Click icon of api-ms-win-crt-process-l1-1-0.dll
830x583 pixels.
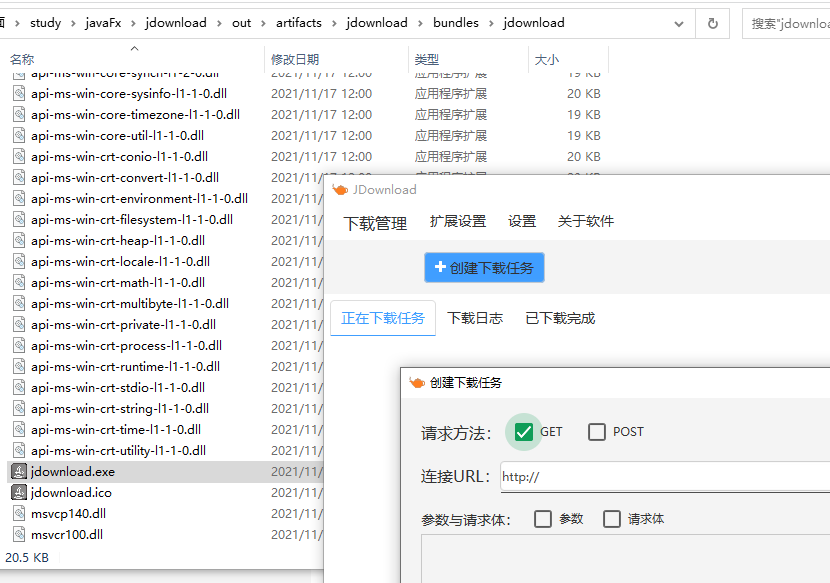[x=19, y=346]
